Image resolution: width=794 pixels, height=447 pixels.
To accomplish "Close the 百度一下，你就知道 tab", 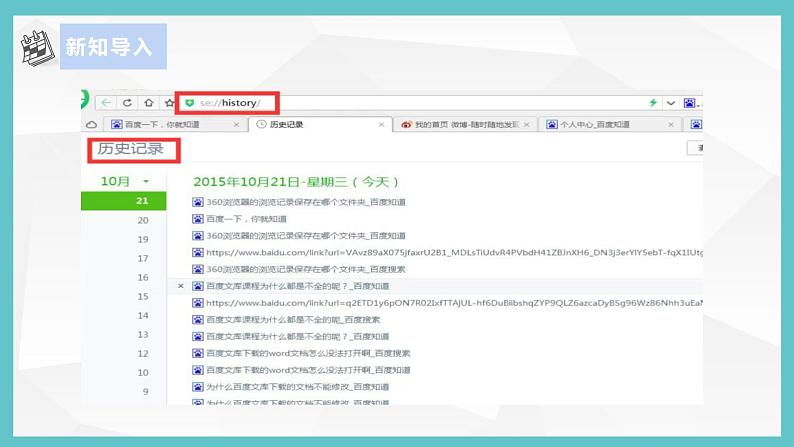I will (x=236, y=125).
